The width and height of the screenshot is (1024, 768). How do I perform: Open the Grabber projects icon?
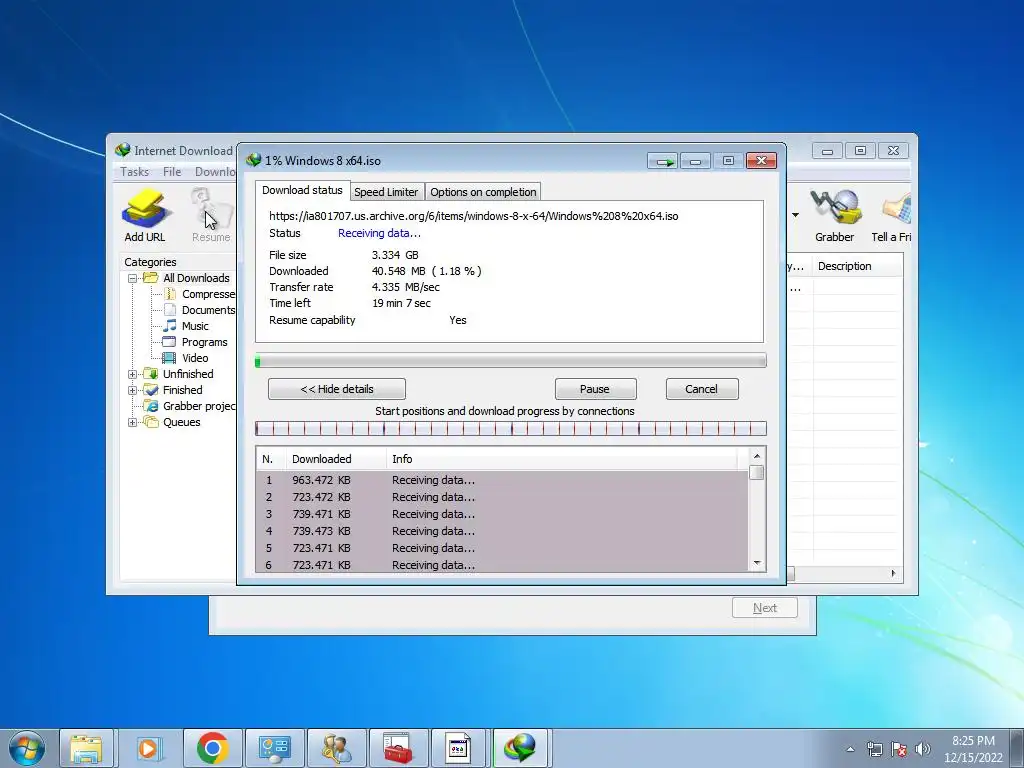click(151, 406)
